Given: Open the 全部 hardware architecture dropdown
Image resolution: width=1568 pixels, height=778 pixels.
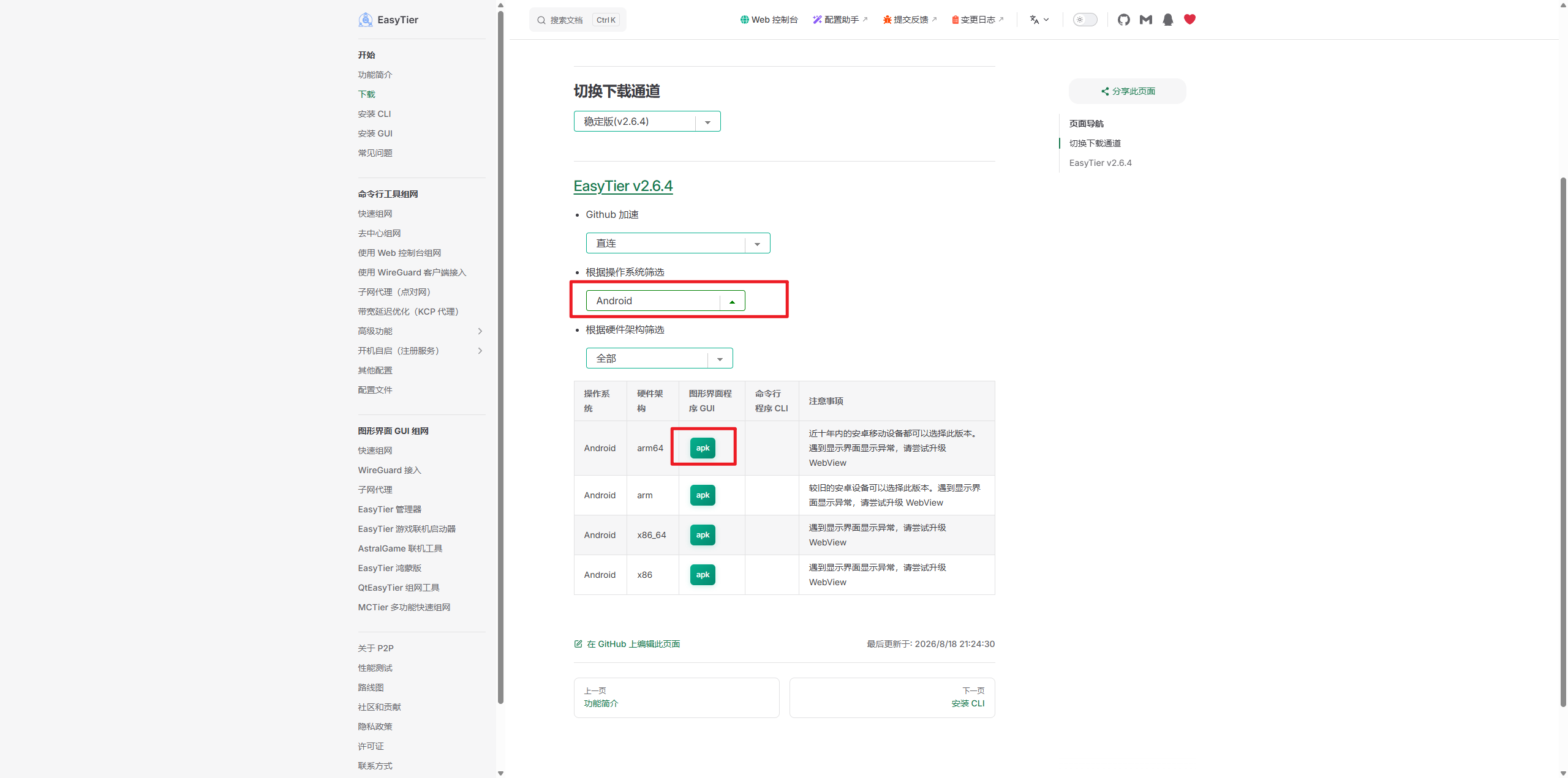Looking at the screenshot, I should coord(659,358).
